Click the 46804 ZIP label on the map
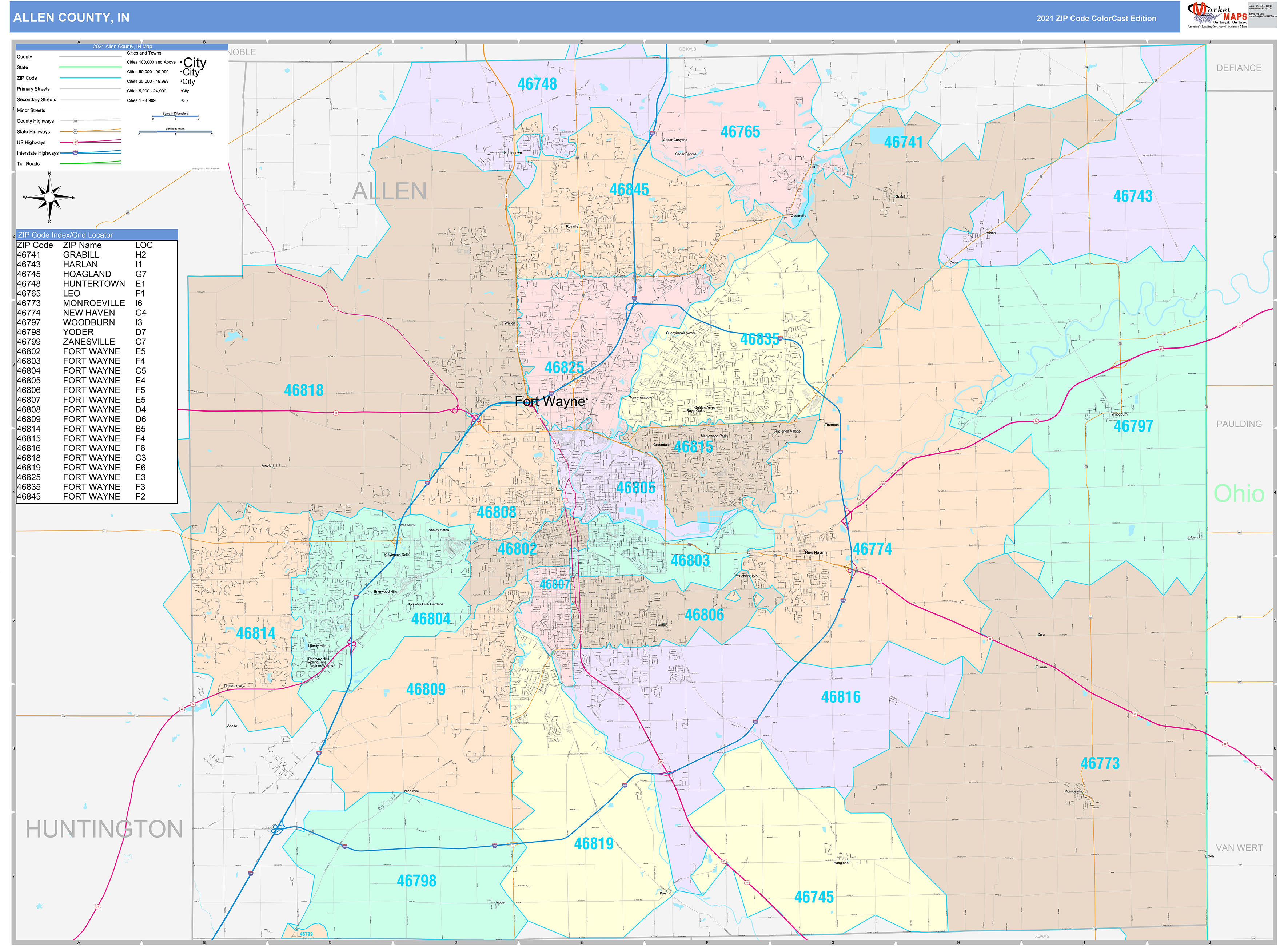The width and height of the screenshot is (1288, 946). (x=430, y=619)
